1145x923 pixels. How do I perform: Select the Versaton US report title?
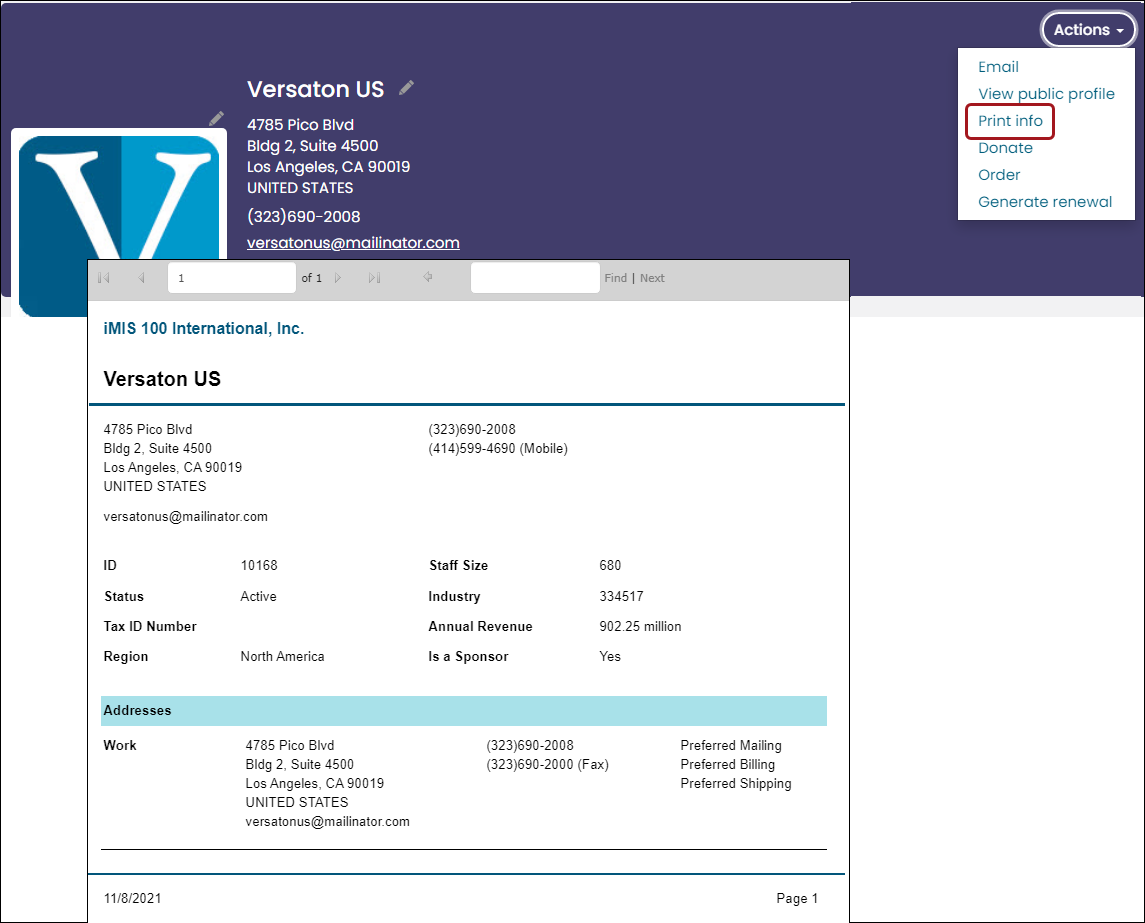162,379
